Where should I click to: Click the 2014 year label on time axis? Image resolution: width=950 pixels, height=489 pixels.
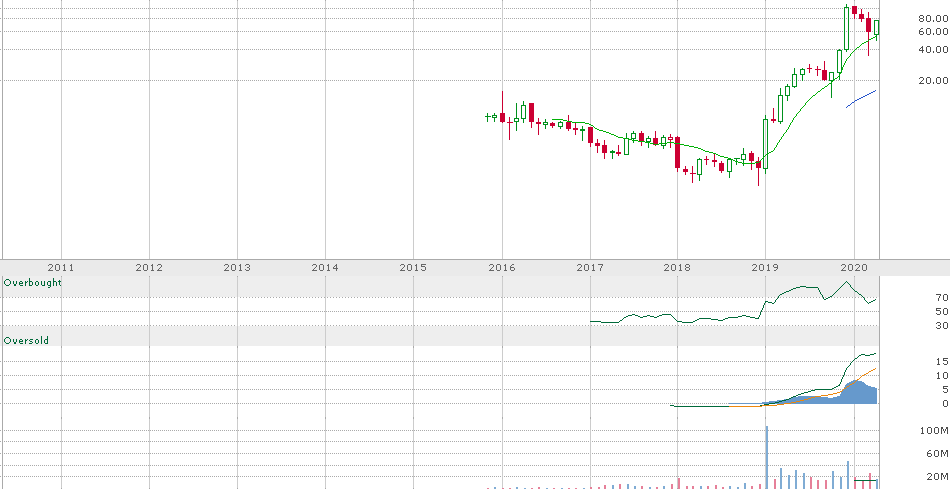click(x=325, y=267)
